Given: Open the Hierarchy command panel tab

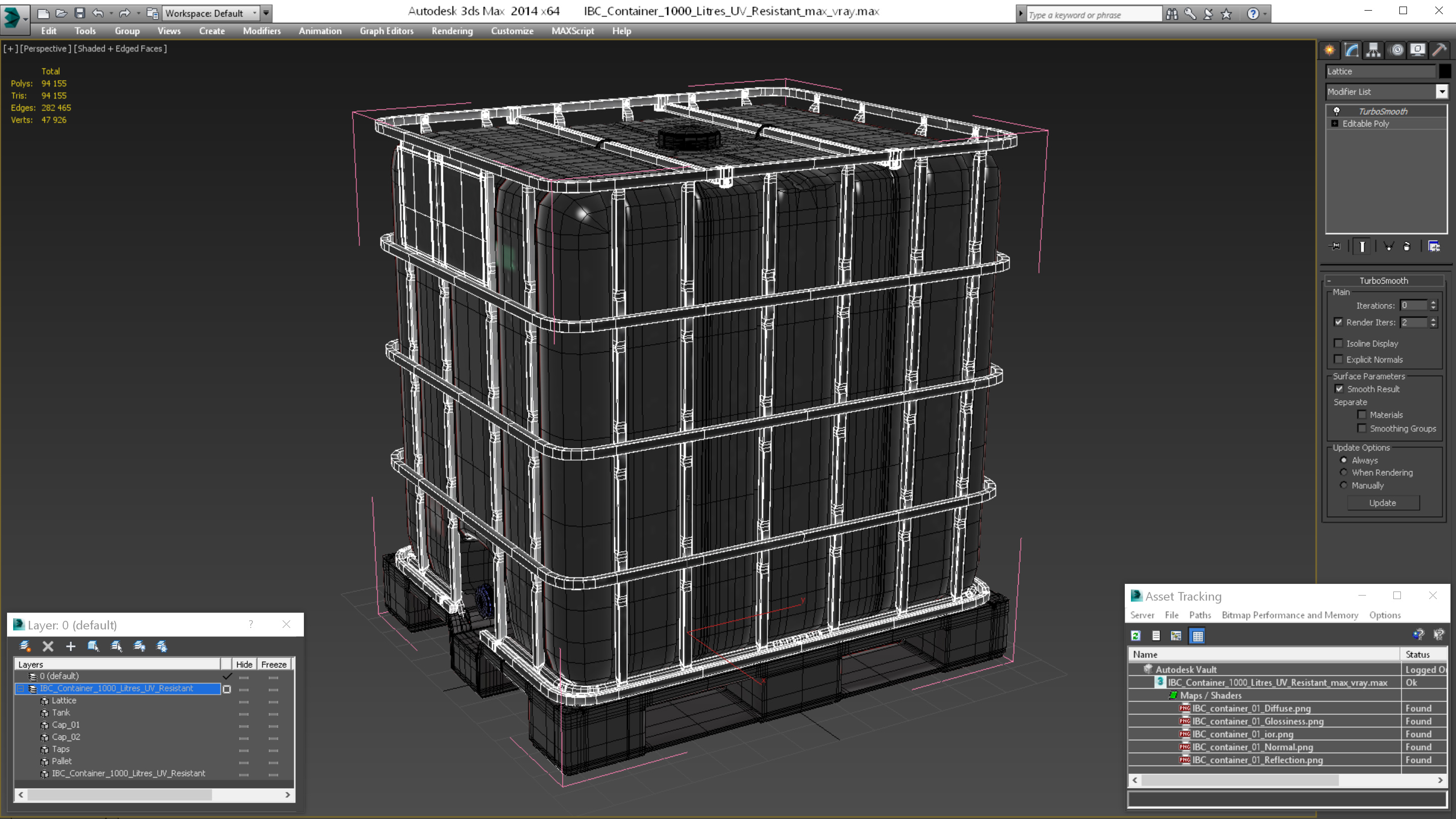Looking at the screenshot, I should click(x=1374, y=51).
